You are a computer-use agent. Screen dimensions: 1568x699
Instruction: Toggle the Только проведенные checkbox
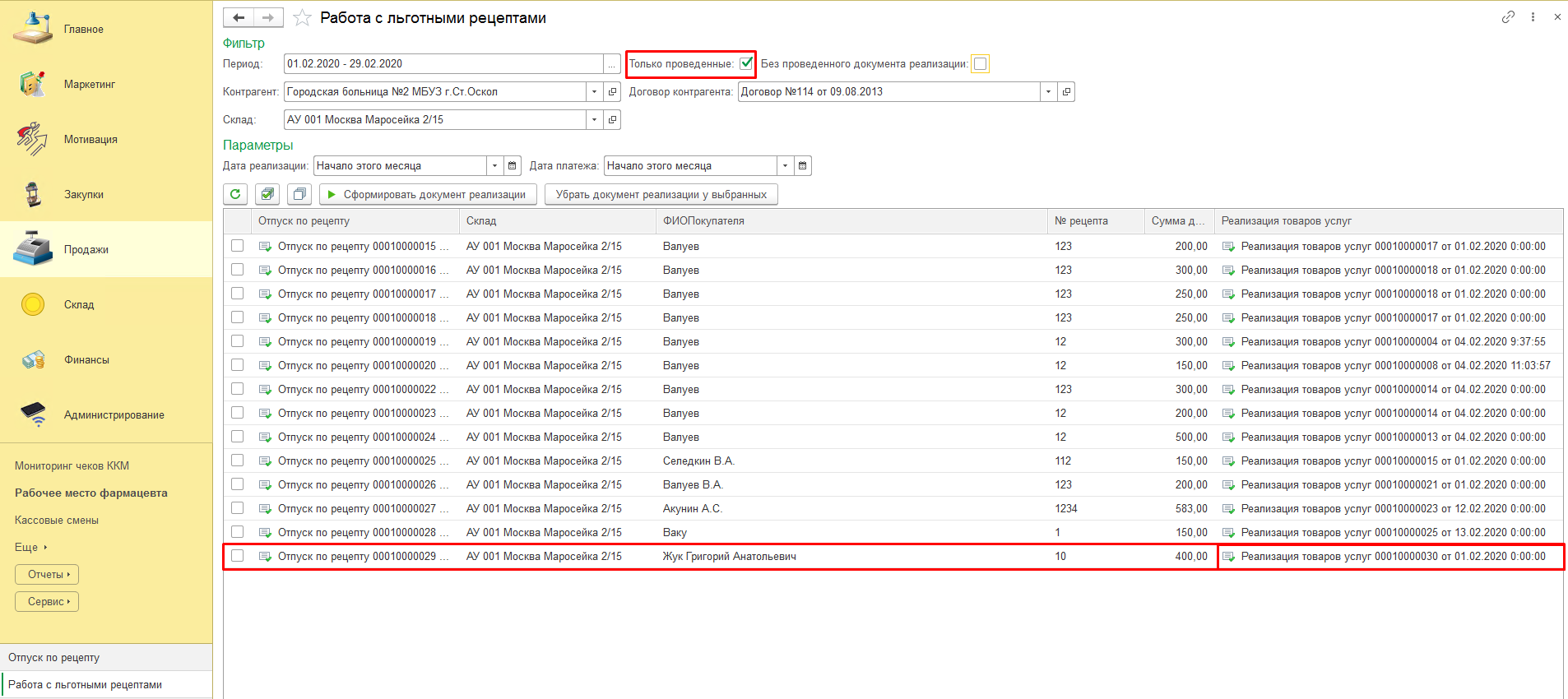coord(746,63)
